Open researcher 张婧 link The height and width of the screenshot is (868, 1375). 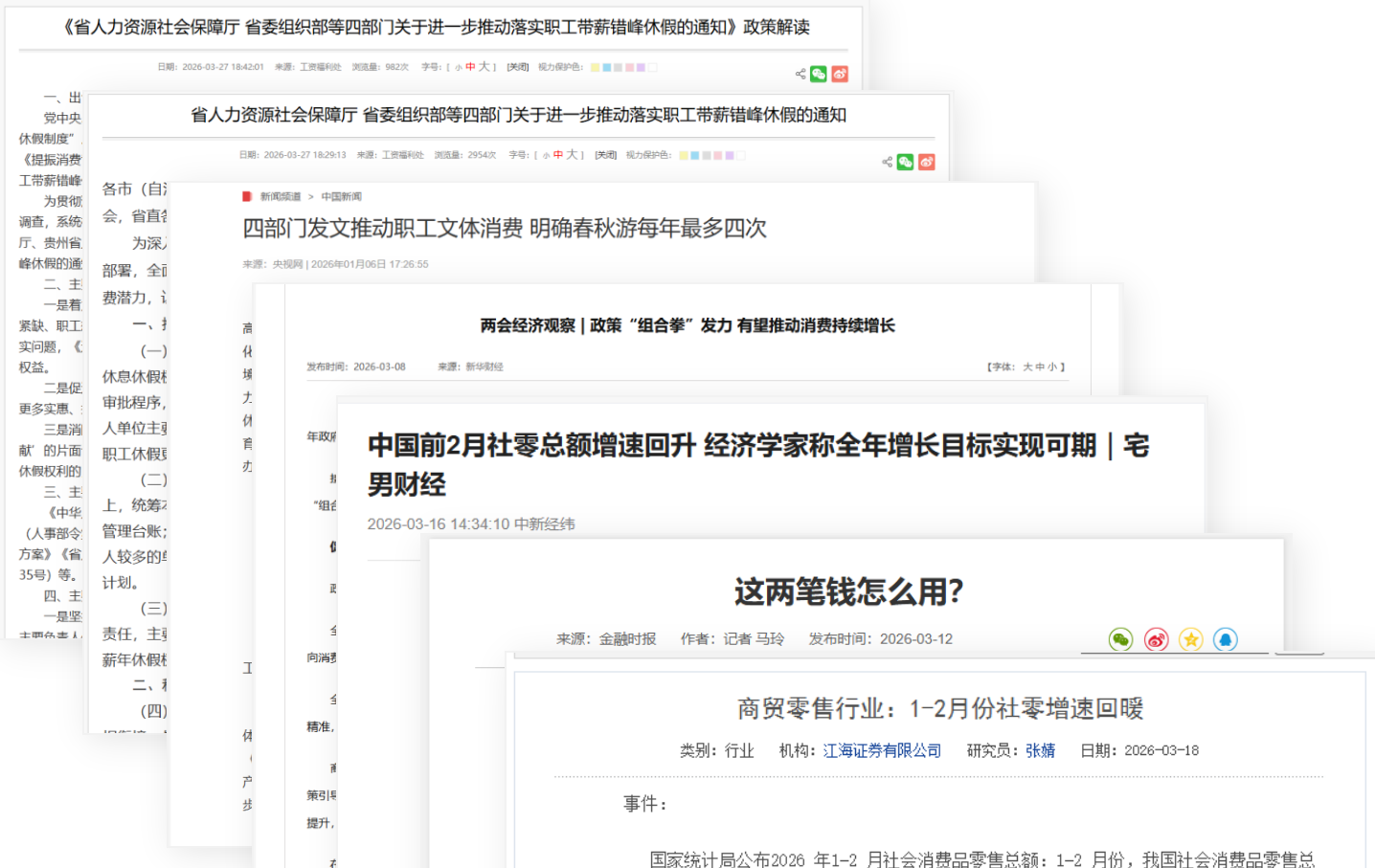[x=1040, y=750]
